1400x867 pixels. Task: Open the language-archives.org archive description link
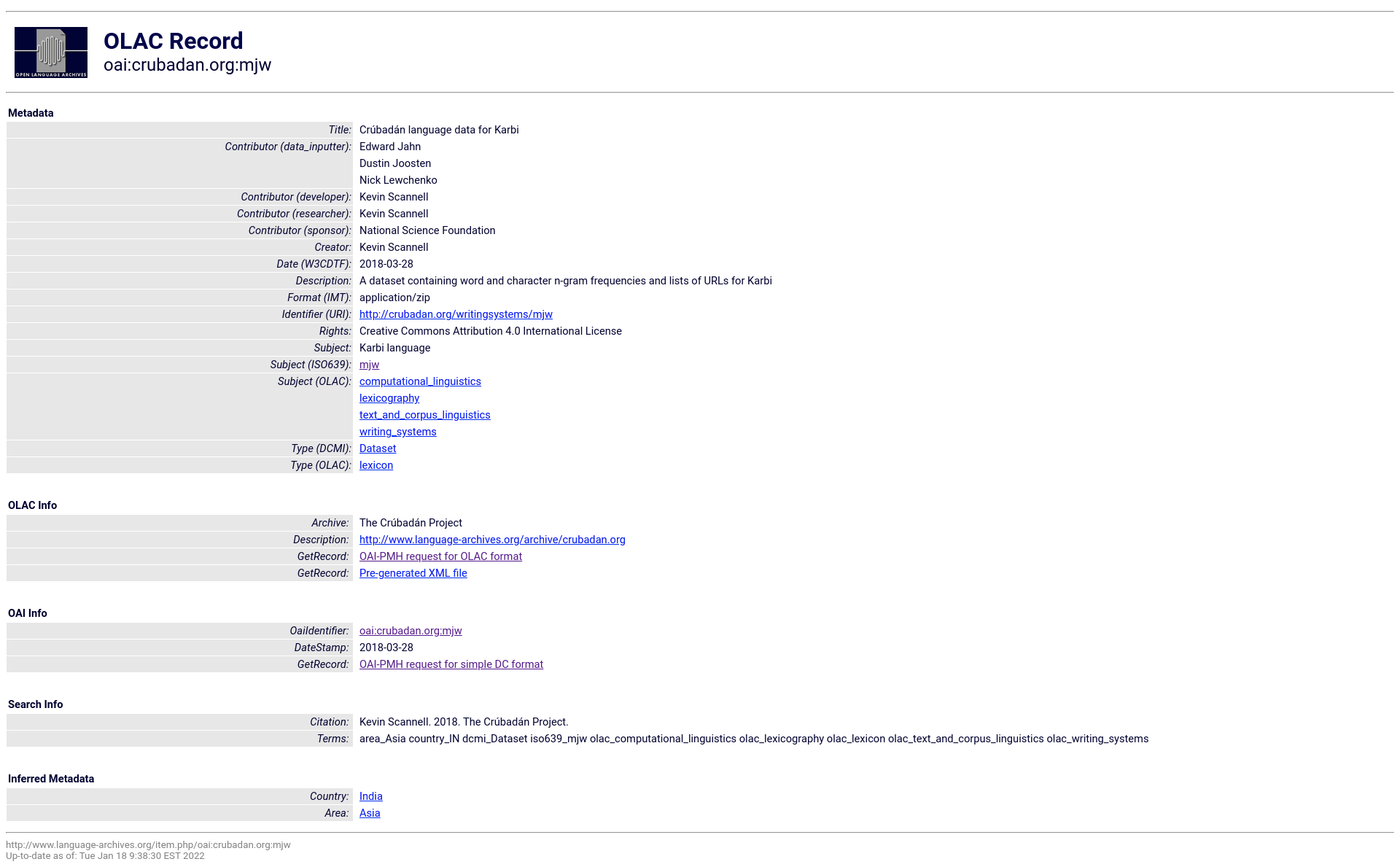point(492,540)
